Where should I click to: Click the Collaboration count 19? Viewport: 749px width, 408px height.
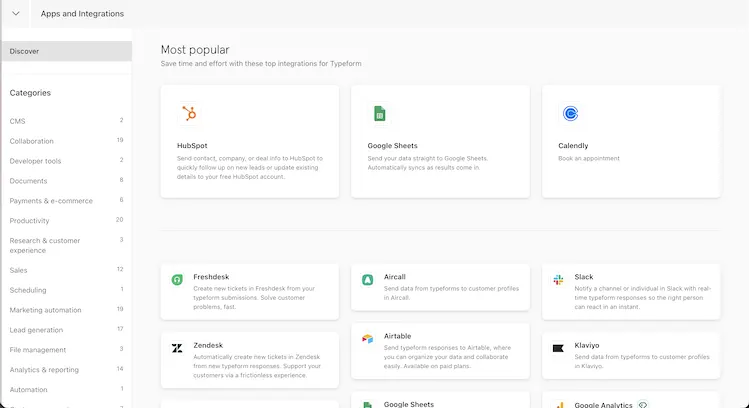click(120, 140)
